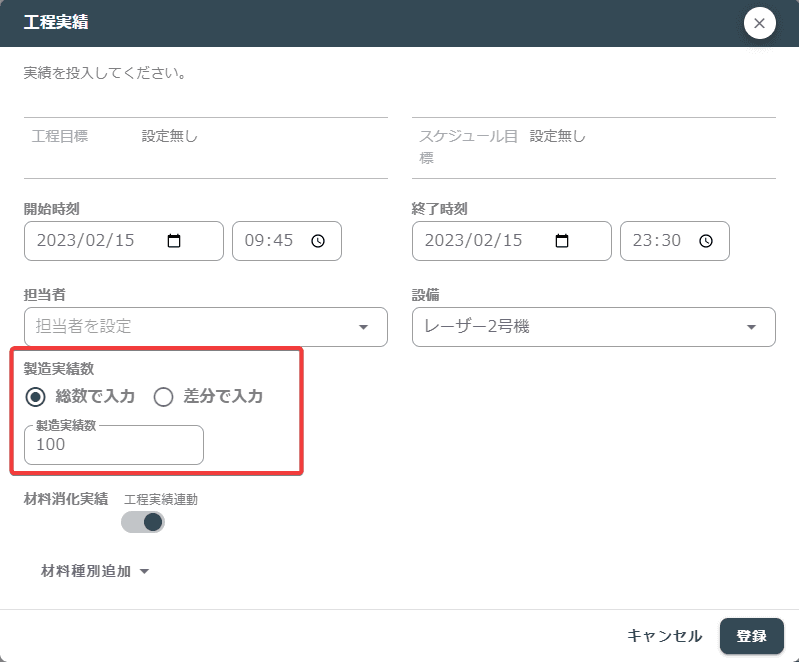Click the キャンセル button
The image size is (799, 662).
tap(664, 636)
